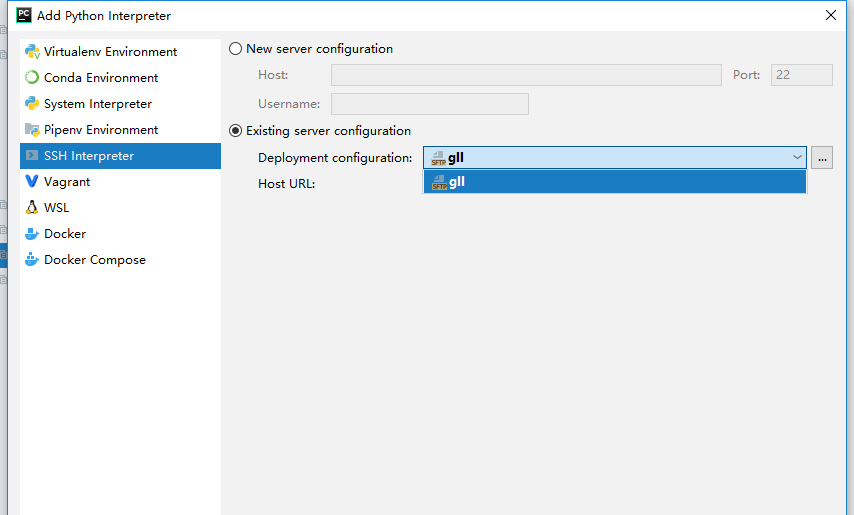This screenshot has height=515, width=854.
Task: Click the Username text field
Action: (430, 104)
